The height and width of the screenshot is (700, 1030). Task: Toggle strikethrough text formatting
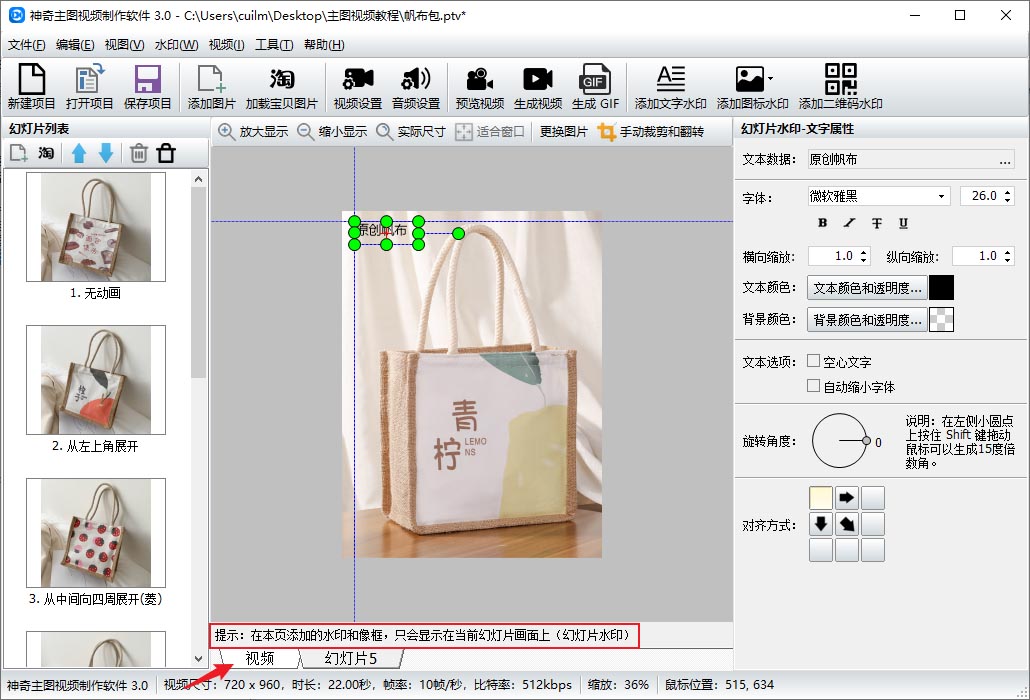pyautogui.click(x=876, y=223)
